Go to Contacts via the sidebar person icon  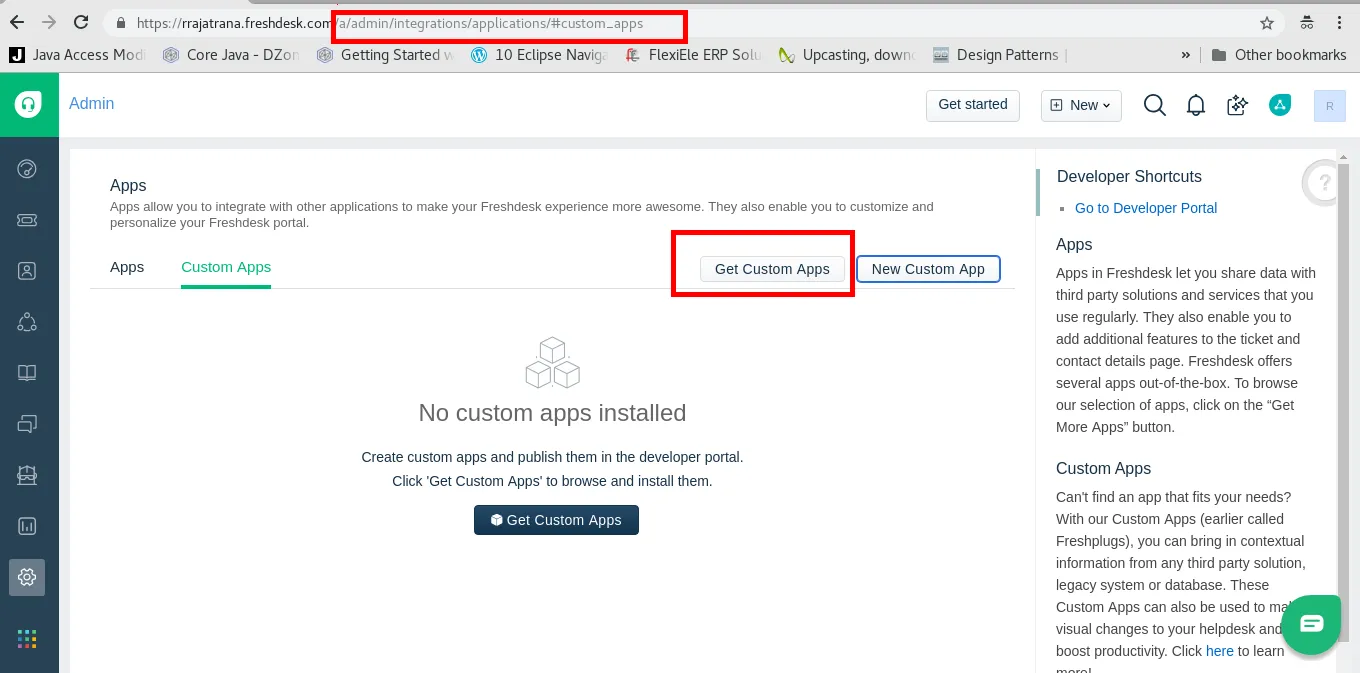(x=27, y=271)
